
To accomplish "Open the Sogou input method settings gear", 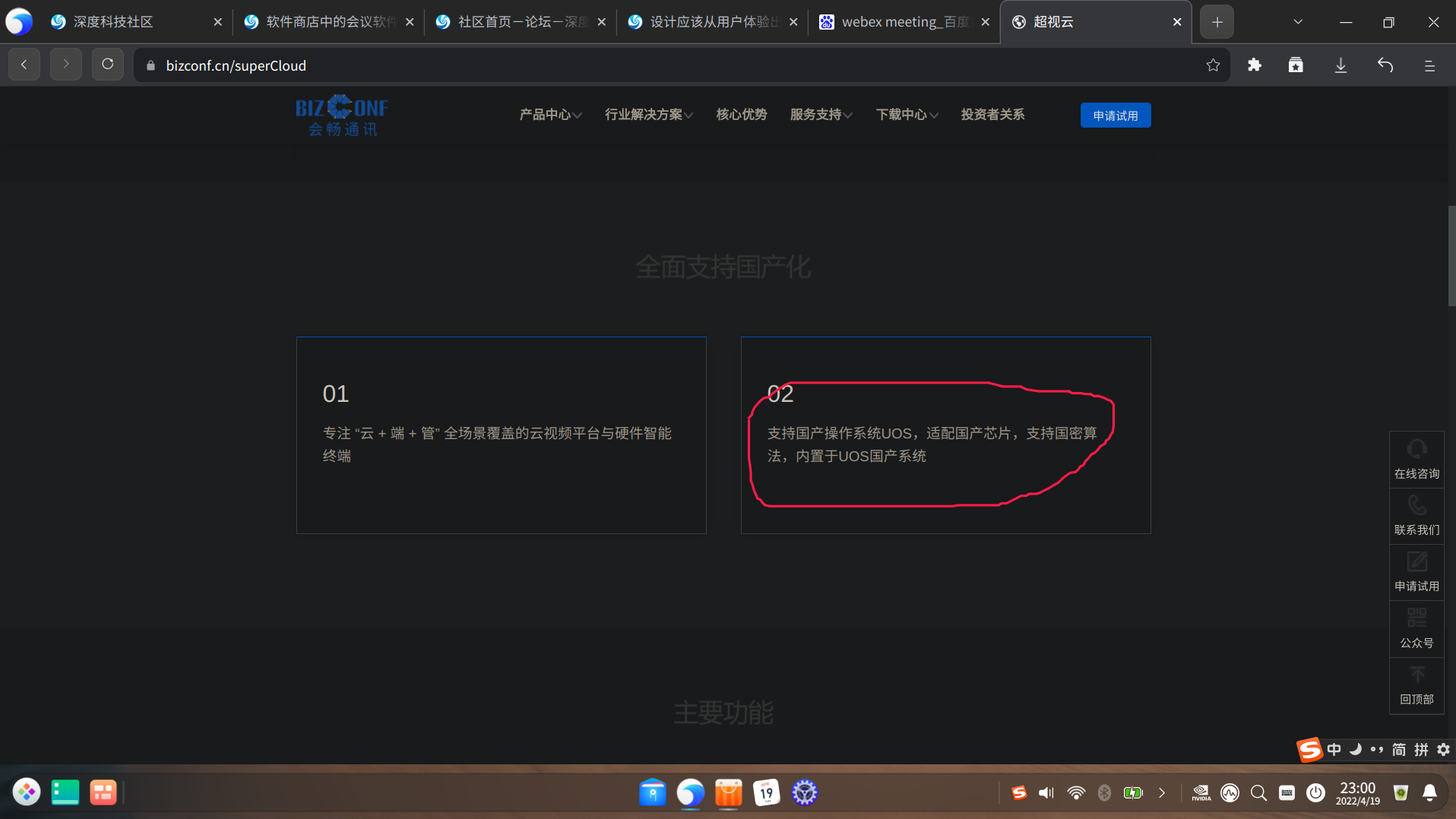I will 1443,750.
